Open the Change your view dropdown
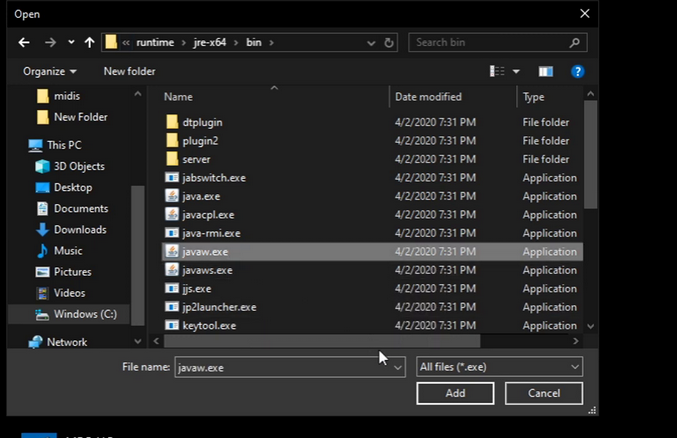This screenshot has width=677, height=438. [516, 71]
